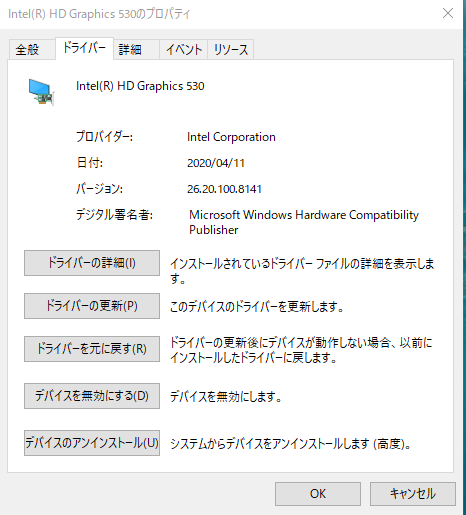This screenshot has width=466, height=515.
Task: Click the デジタル署名者: label
Action: pyautogui.click(x=114, y=215)
